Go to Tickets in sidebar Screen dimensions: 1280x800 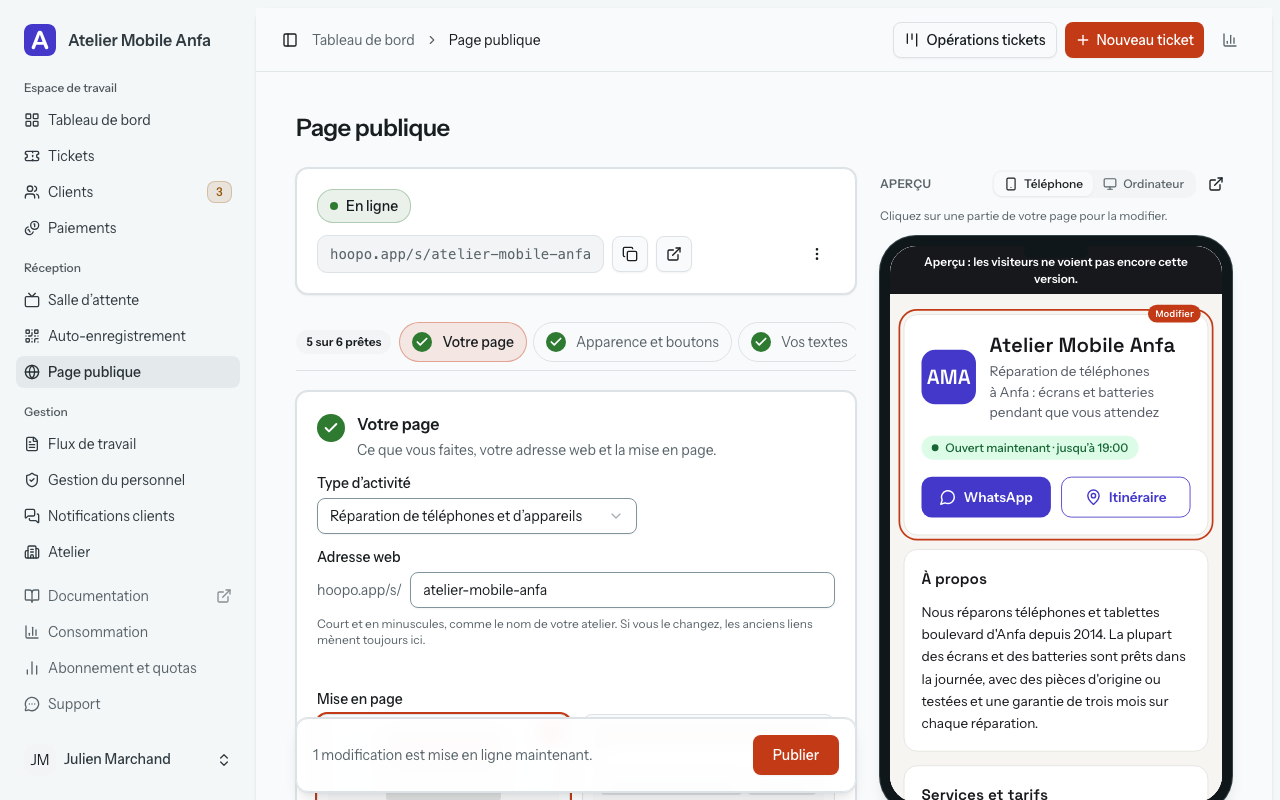coord(128,156)
